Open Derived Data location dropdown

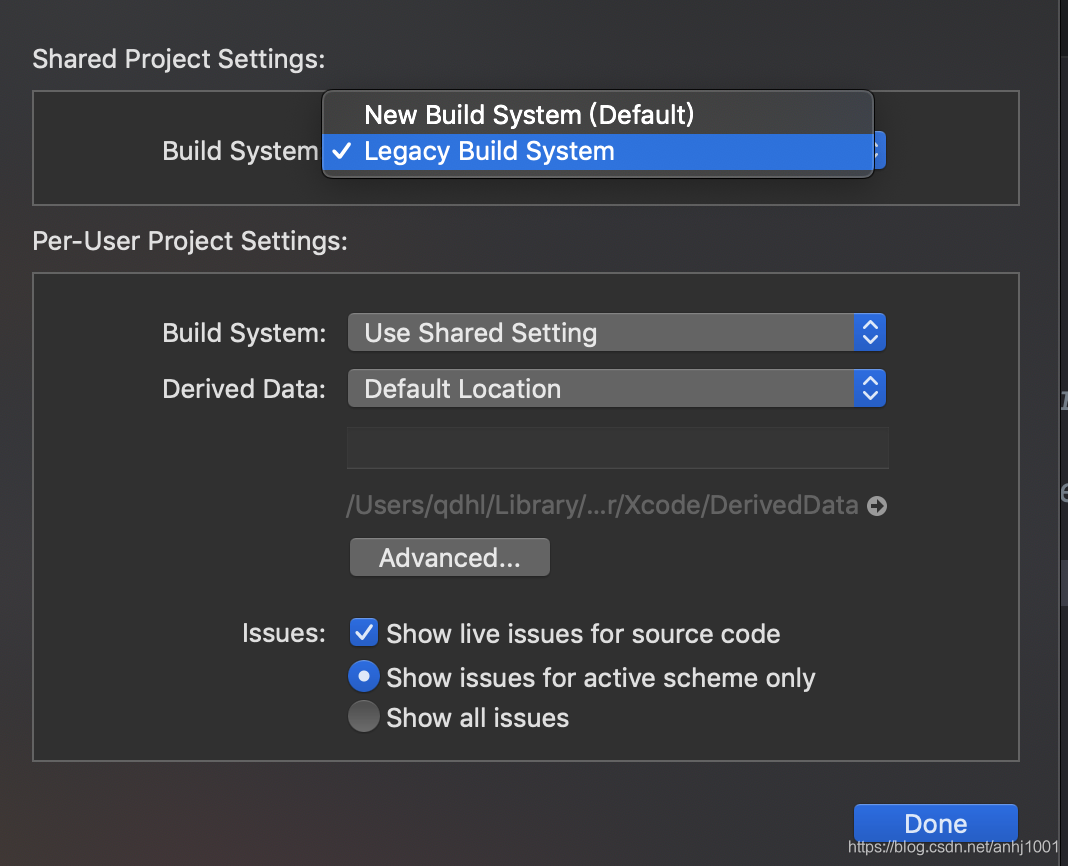pyautogui.click(x=616, y=388)
